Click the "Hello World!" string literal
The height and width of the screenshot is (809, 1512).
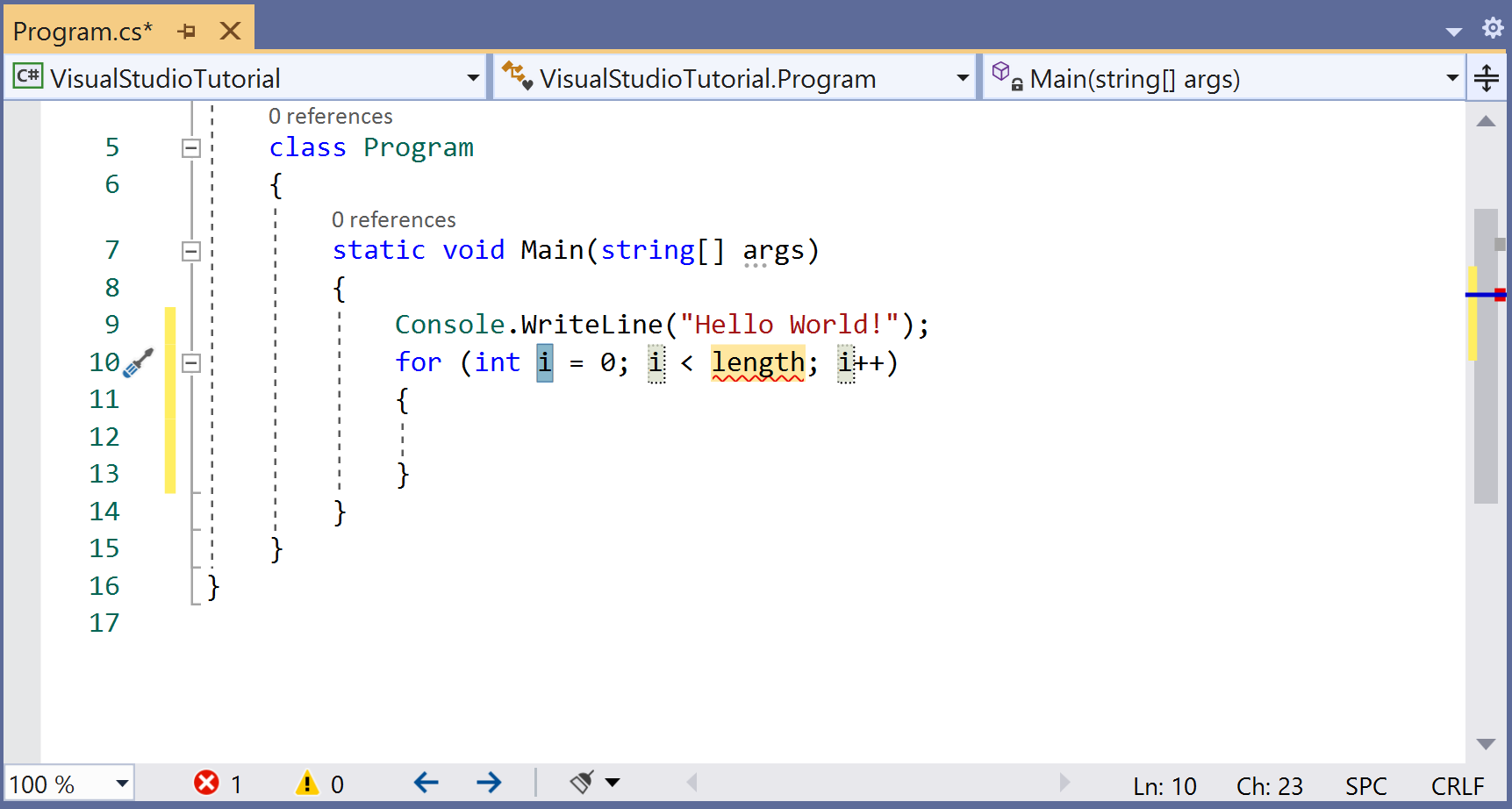pyautogui.click(x=789, y=325)
